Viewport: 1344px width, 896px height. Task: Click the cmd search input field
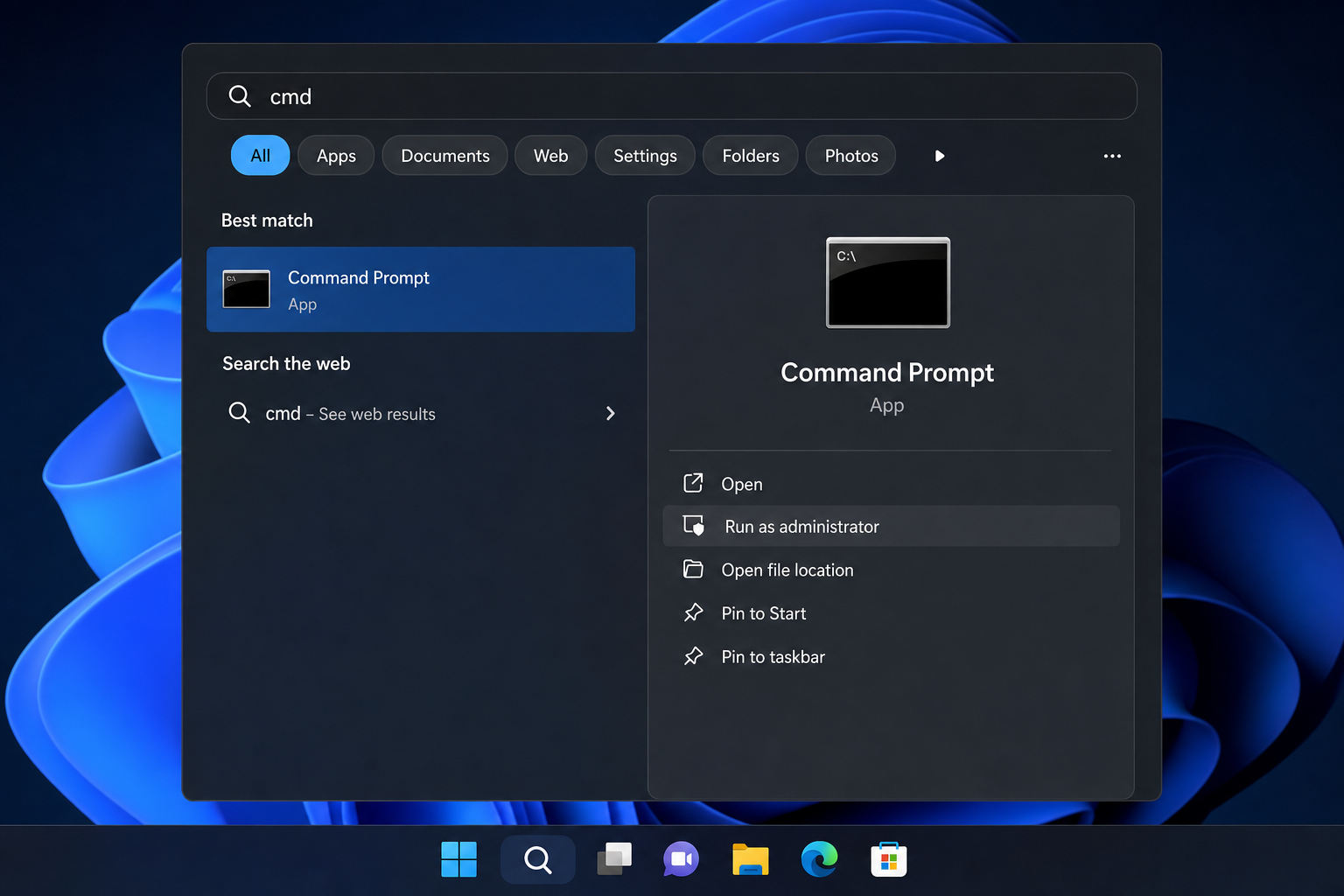coord(671,96)
